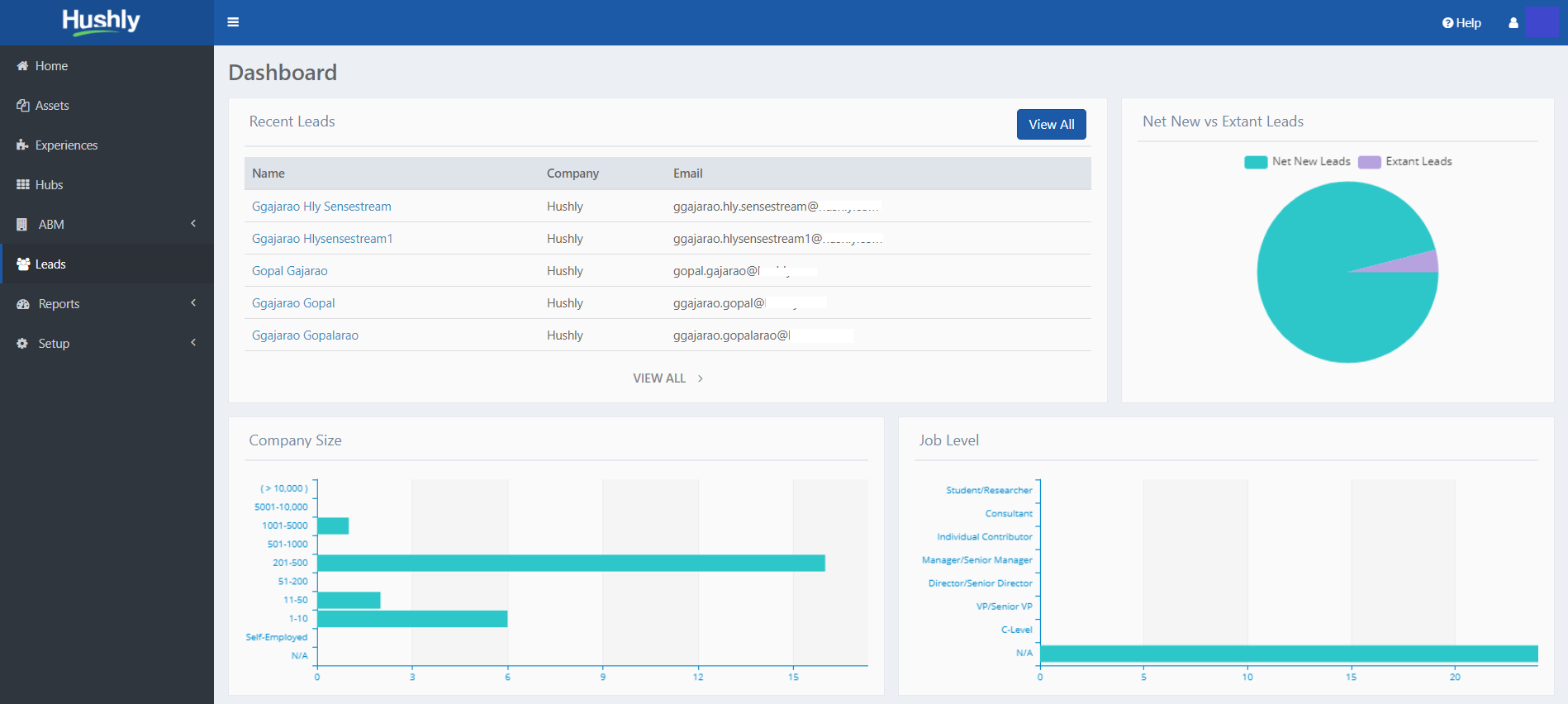Image resolution: width=1568 pixels, height=704 pixels.
Task: Expand the ABM submenu chevron
Action: tap(193, 223)
